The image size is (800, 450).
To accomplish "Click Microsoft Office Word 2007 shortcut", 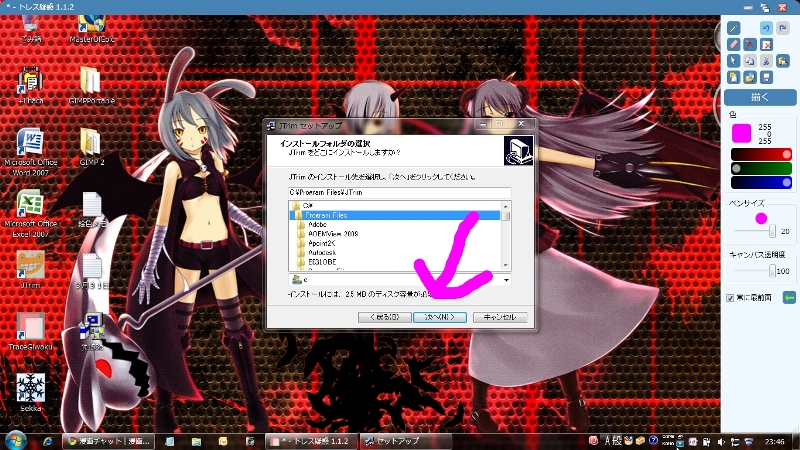I will [31, 152].
